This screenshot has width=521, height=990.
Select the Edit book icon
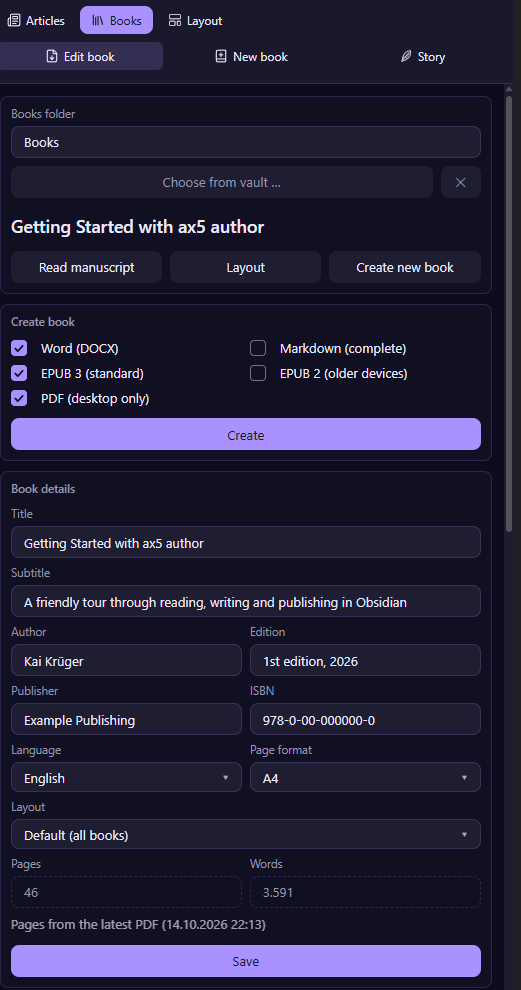pyautogui.click(x=52, y=57)
